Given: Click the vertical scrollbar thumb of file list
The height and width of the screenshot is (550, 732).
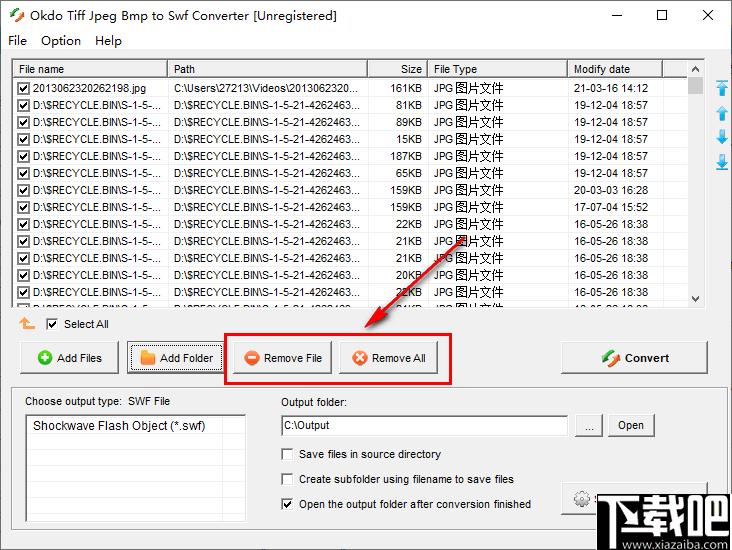Looking at the screenshot, I should point(695,86).
